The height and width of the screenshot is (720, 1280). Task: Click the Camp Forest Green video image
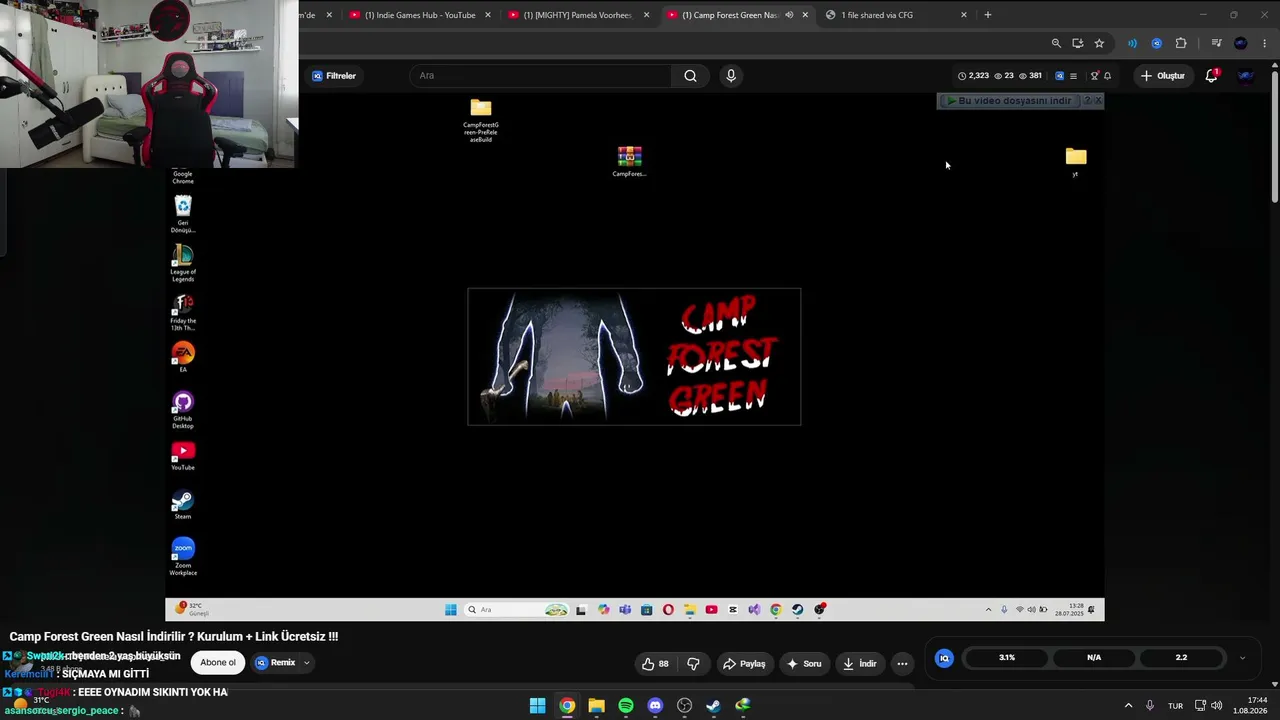tap(634, 357)
